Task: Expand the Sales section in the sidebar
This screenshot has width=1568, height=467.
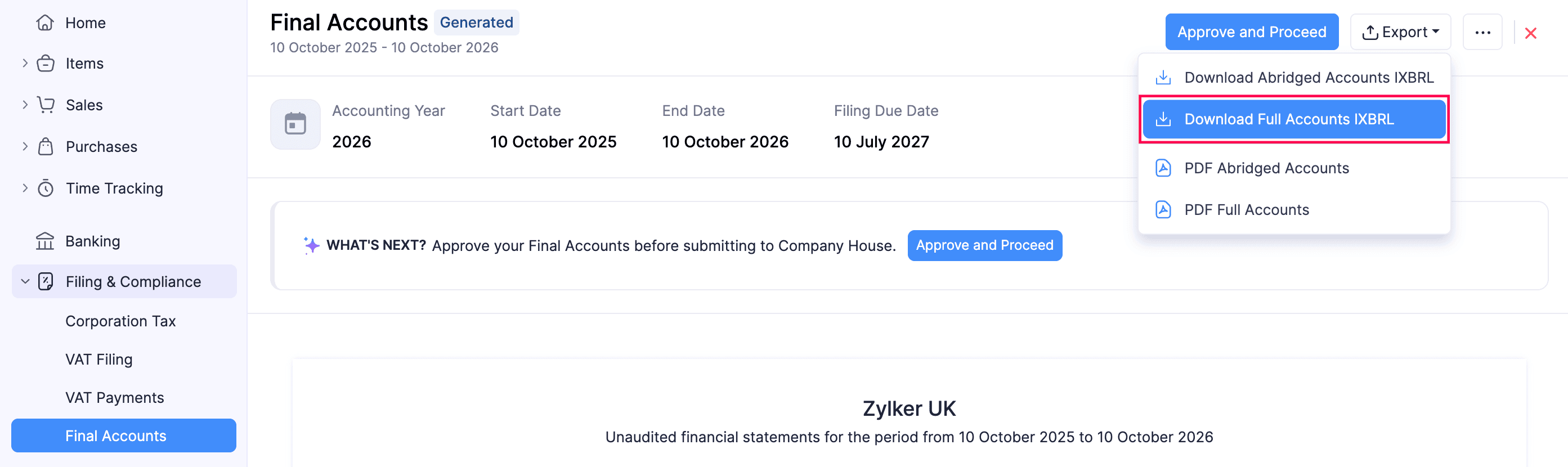Action: (x=24, y=104)
